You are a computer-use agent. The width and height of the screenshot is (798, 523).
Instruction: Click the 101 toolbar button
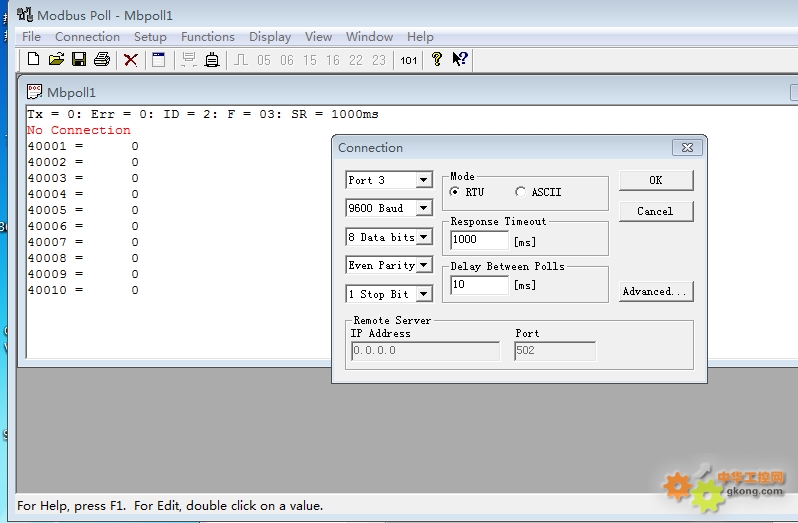[408, 61]
